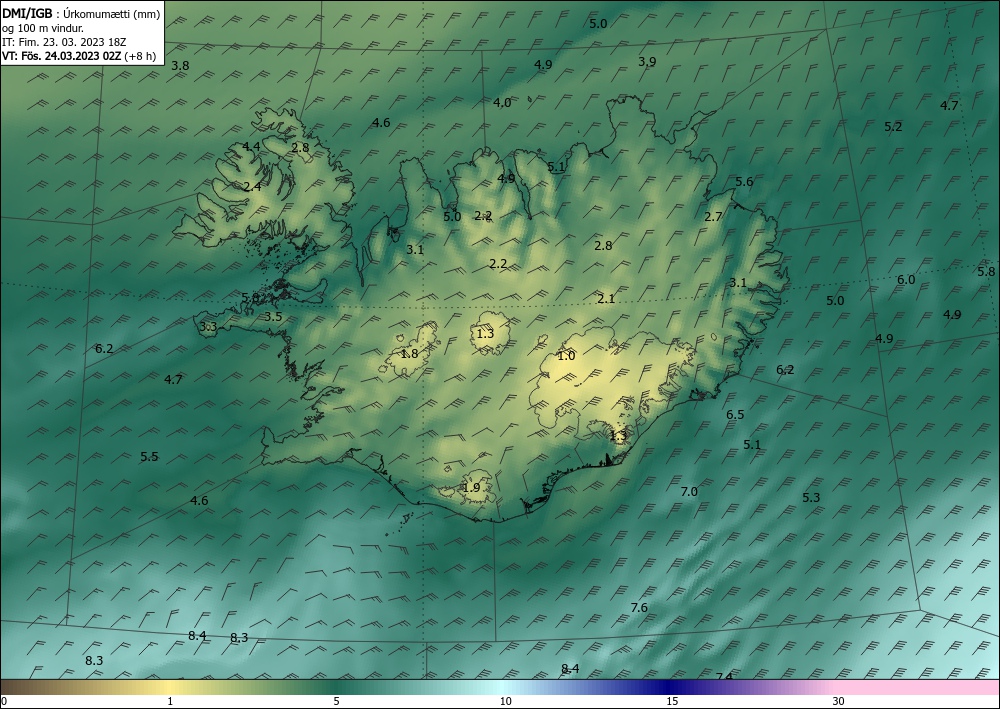Click the 2.8 value next to 4.4
Viewport: 1000px width, 709px height.
(x=300, y=148)
